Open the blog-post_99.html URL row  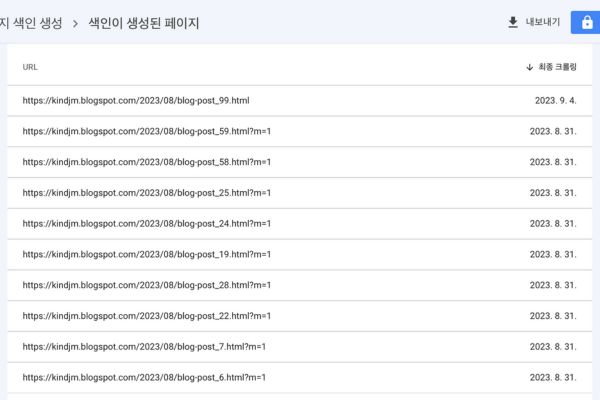pyautogui.click(x=136, y=101)
